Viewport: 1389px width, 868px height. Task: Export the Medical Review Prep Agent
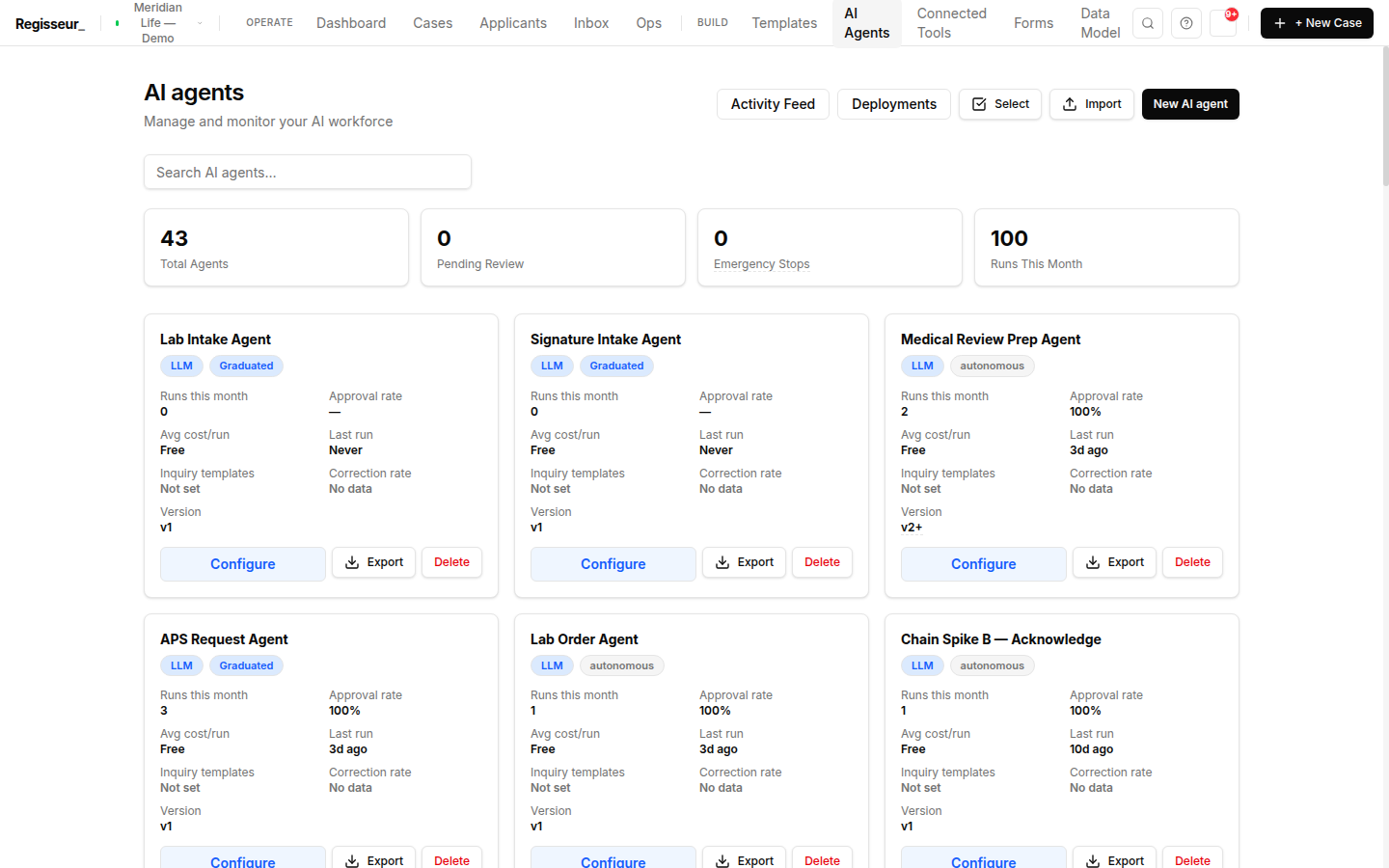pos(1115,562)
